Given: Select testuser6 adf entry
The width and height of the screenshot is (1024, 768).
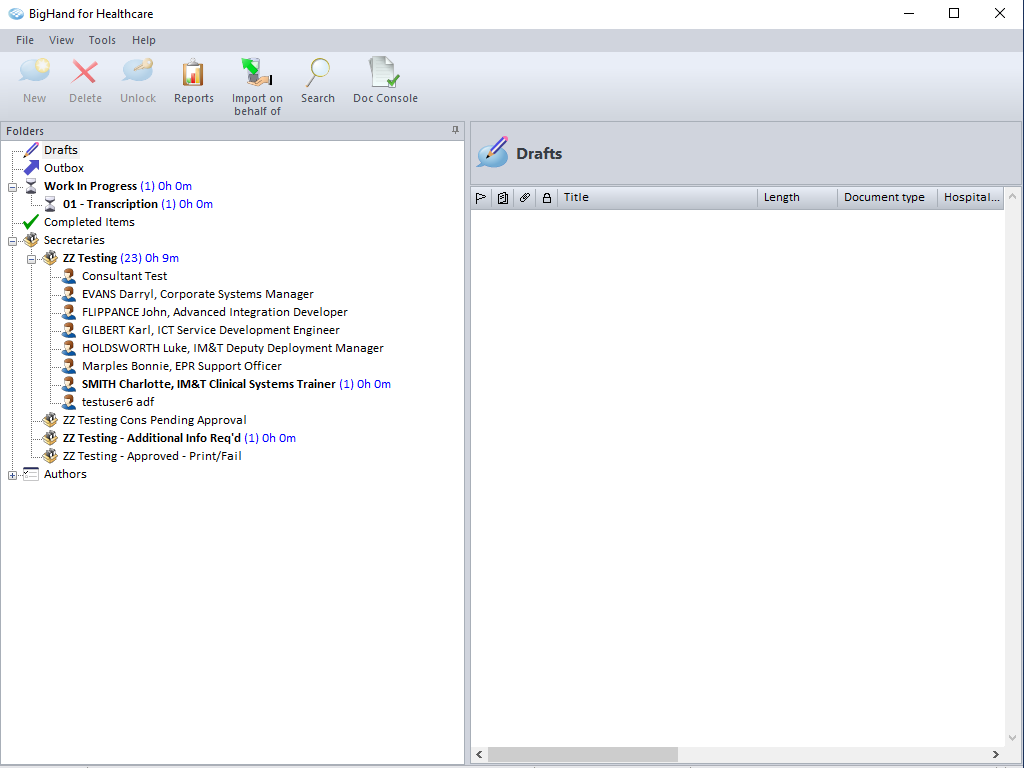Looking at the screenshot, I should point(118,402).
